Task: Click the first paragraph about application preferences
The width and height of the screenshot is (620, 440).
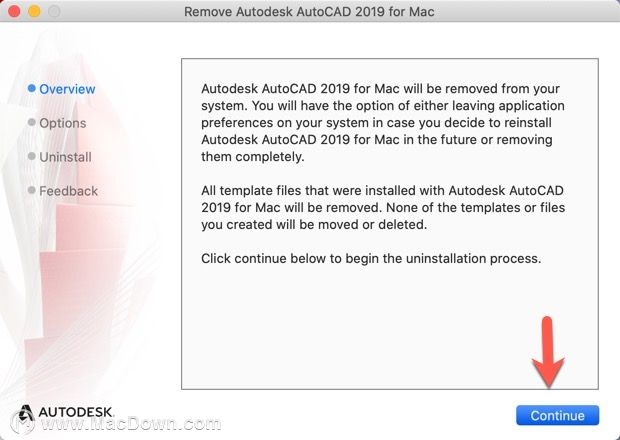Action: (383, 123)
